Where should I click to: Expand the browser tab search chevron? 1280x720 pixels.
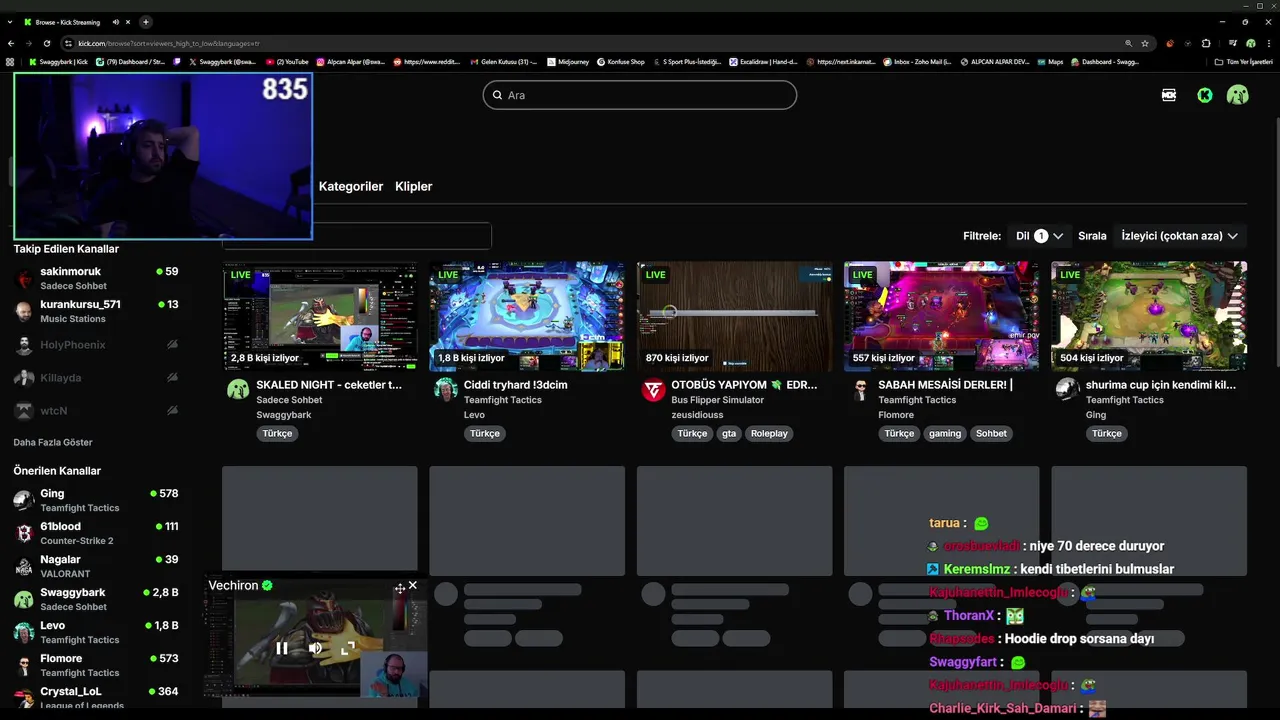pyautogui.click(x=10, y=22)
